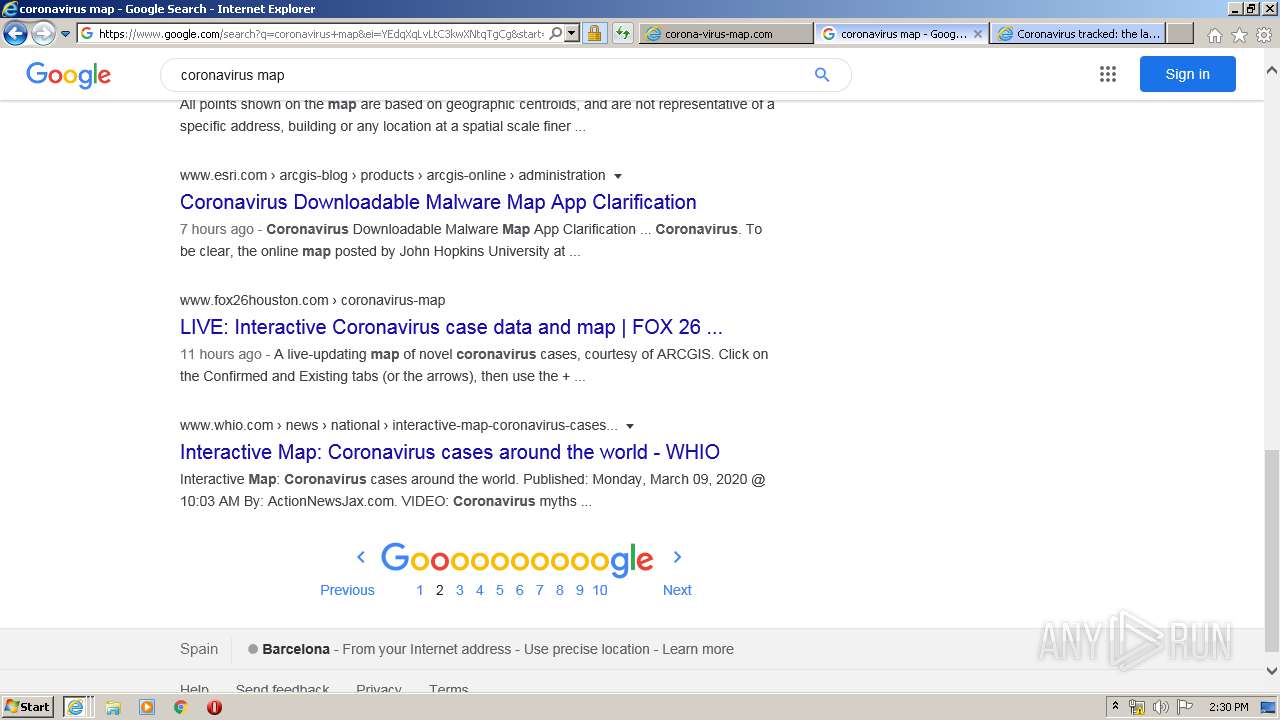Viewport: 1280px width, 720px height.
Task: Click the Previous page chevron arrow
Action: pos(361,557)
